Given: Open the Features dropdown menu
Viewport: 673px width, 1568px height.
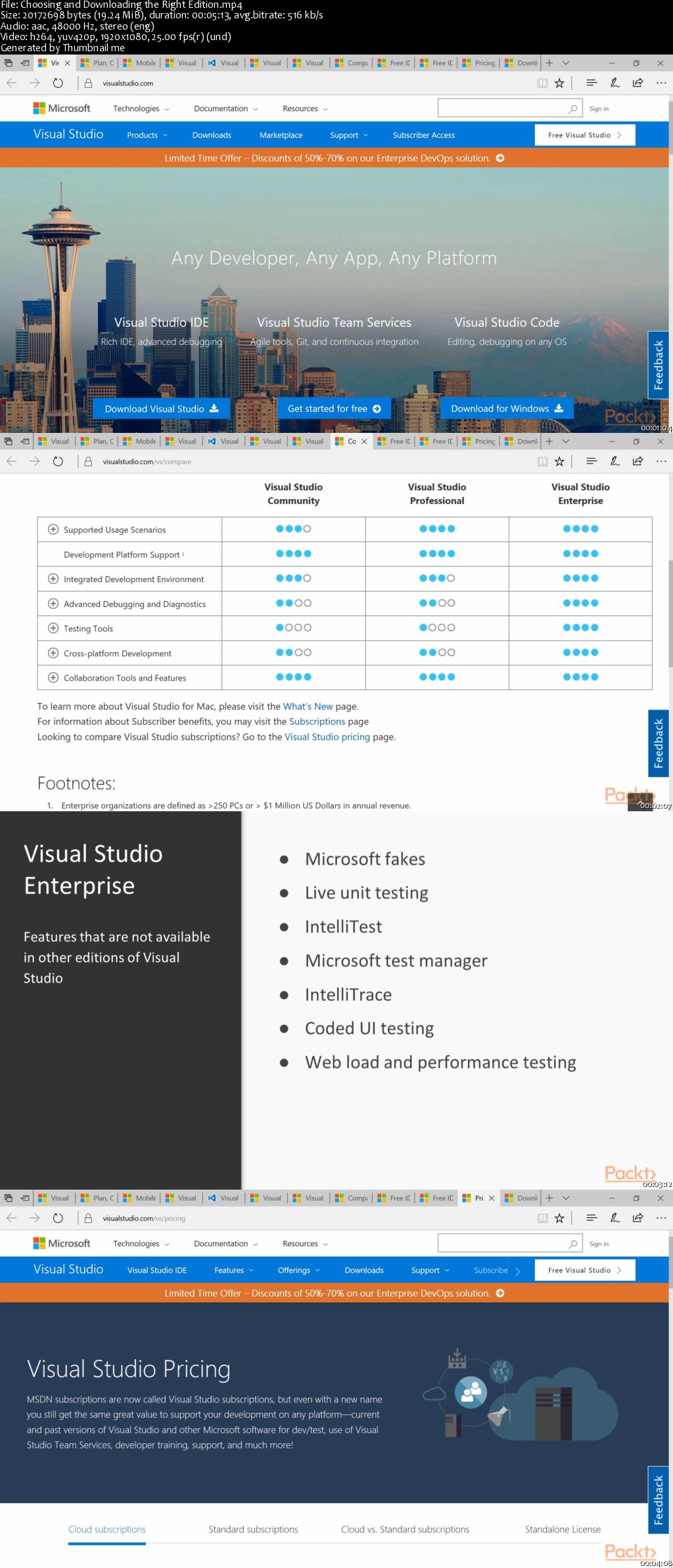Looking at the screenshot, I should tap(233, 1270).
